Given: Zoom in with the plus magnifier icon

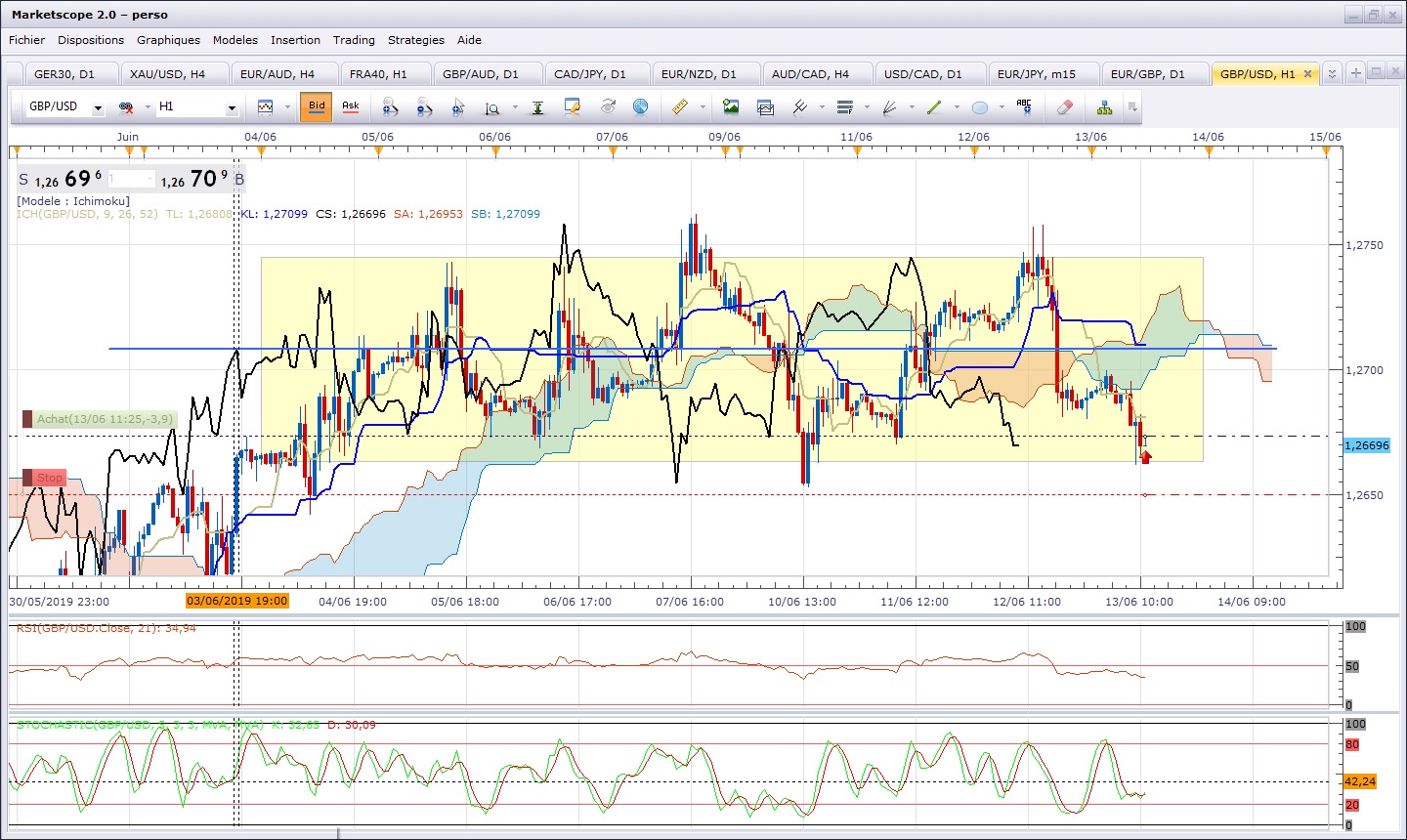Looking at the screenshot, I should (x=390, y=106).
